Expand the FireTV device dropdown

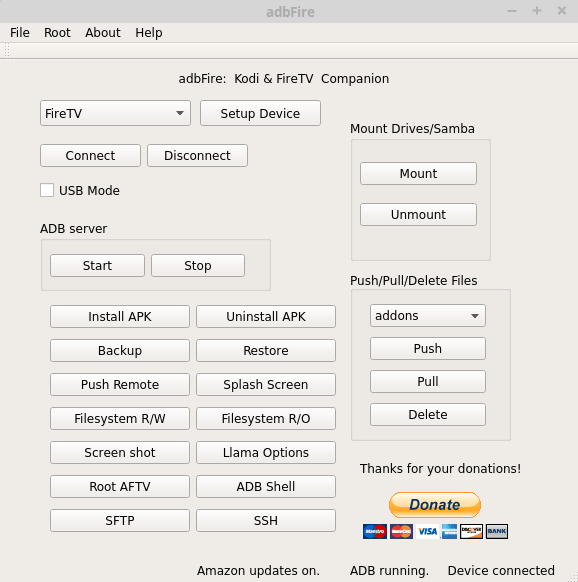click(x=115, y=113)
